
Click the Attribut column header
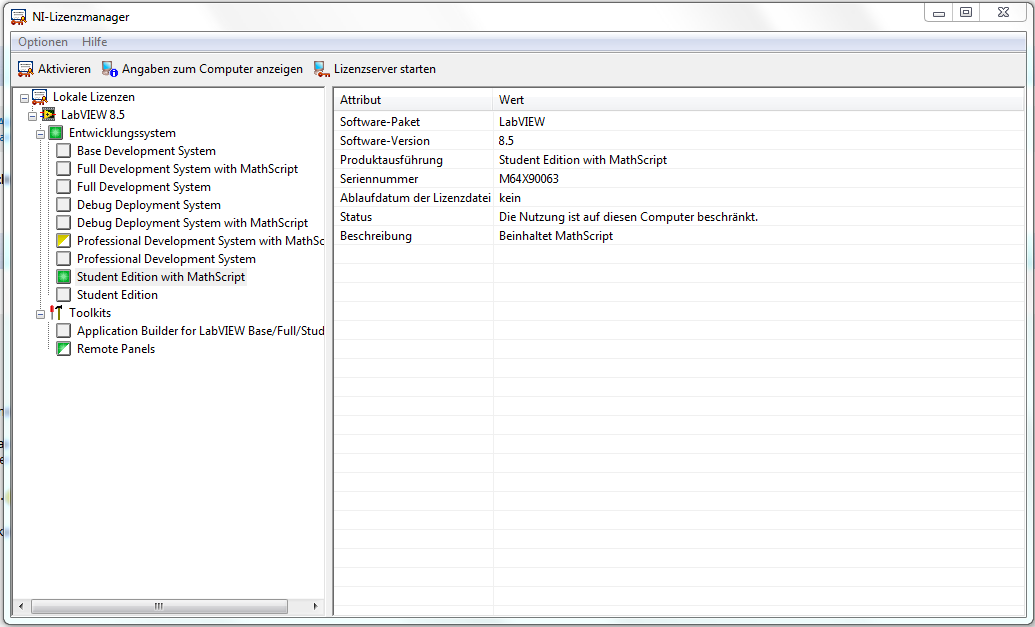tap(413, 100)
